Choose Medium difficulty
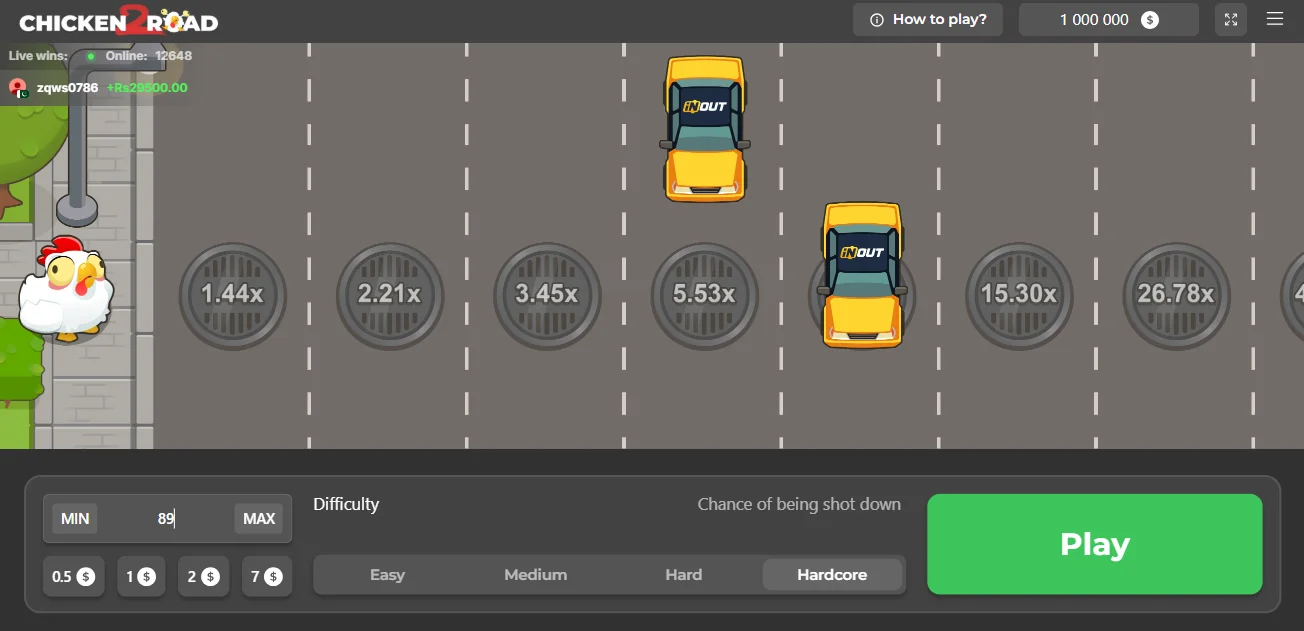Image resolution: width=1304 pixels, height=631 pixels. [535, 575]
